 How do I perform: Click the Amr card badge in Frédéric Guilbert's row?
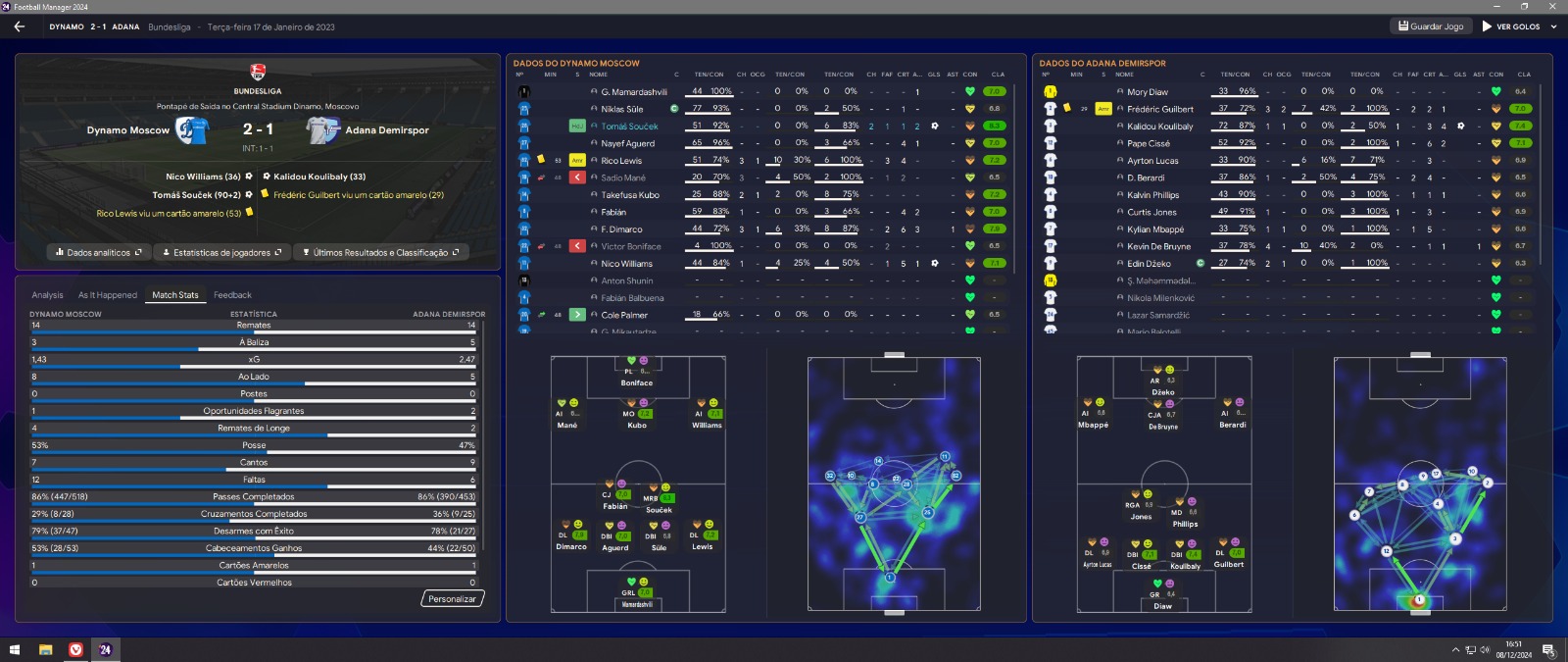1103,109
